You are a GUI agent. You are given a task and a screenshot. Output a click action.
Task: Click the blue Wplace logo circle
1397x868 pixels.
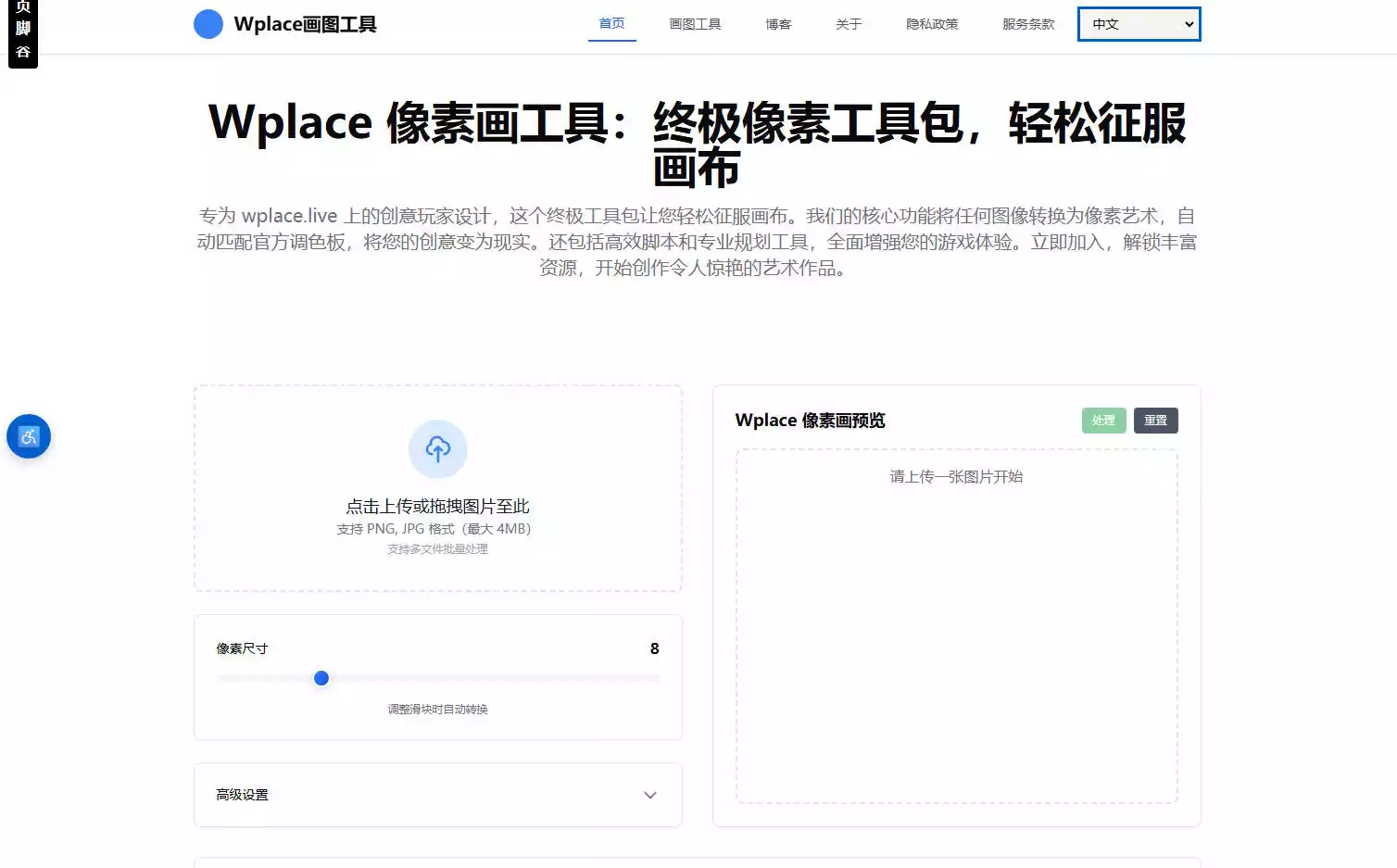tap(208, 24)
